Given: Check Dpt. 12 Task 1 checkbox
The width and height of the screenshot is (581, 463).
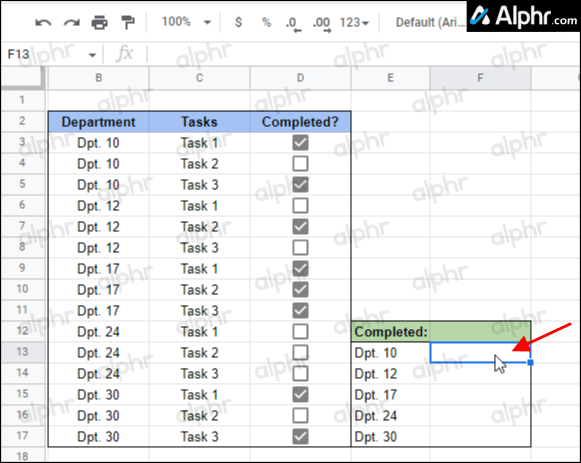Looking at the screenshot, I should coord(300,206).
